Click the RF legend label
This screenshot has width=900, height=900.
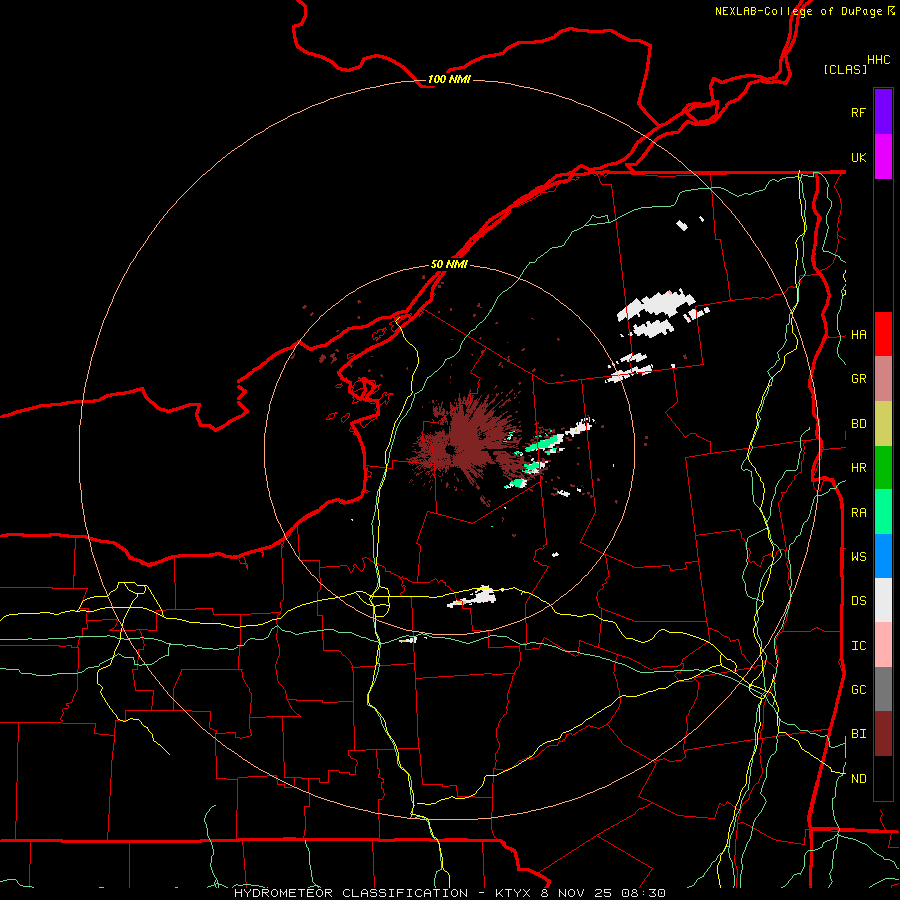(858, 112)
